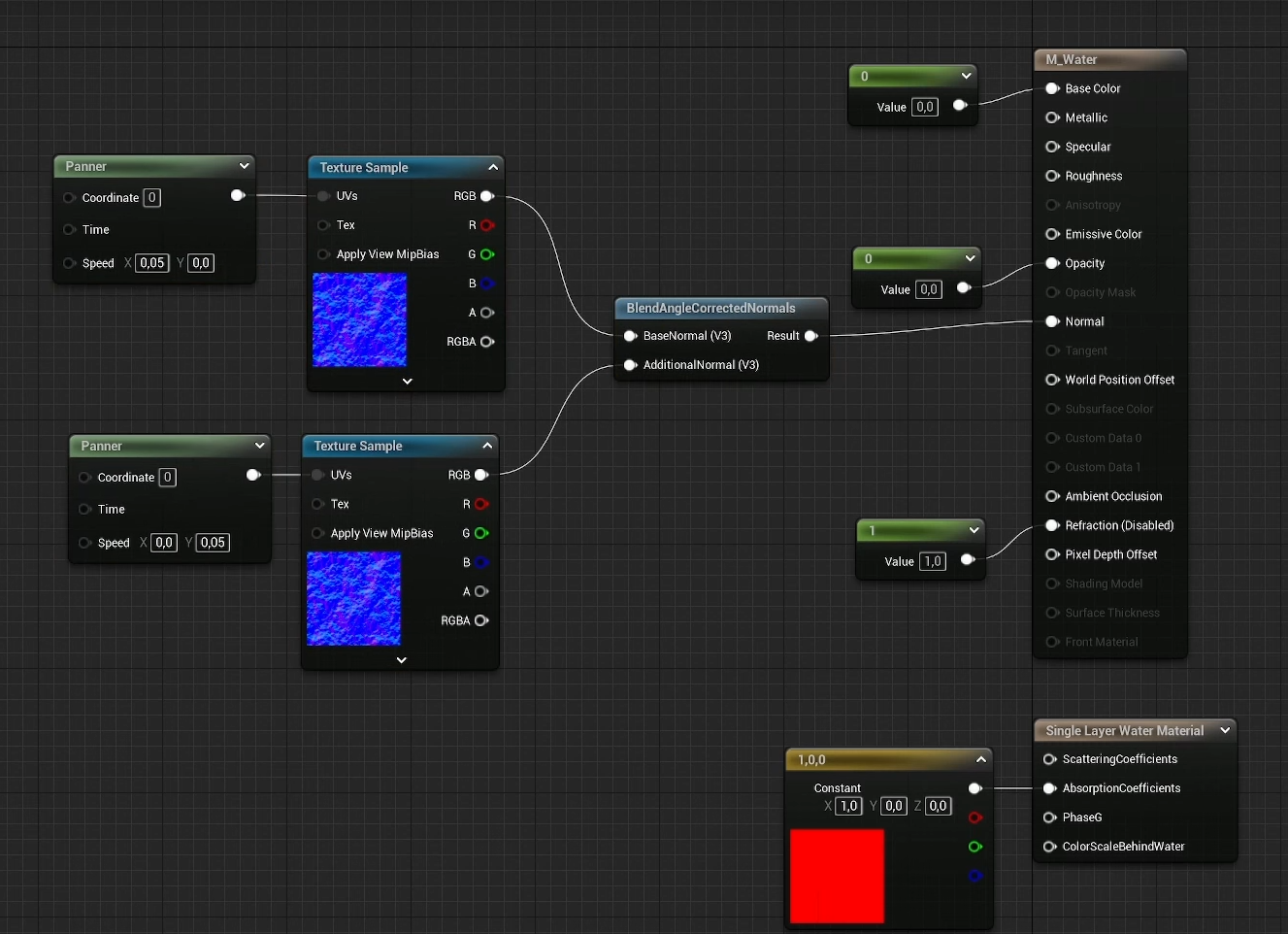This screenshot has height=934, width=1288.
Task: Edit the Coordinate field of the upper Panner
Action: tap(151, 198)
